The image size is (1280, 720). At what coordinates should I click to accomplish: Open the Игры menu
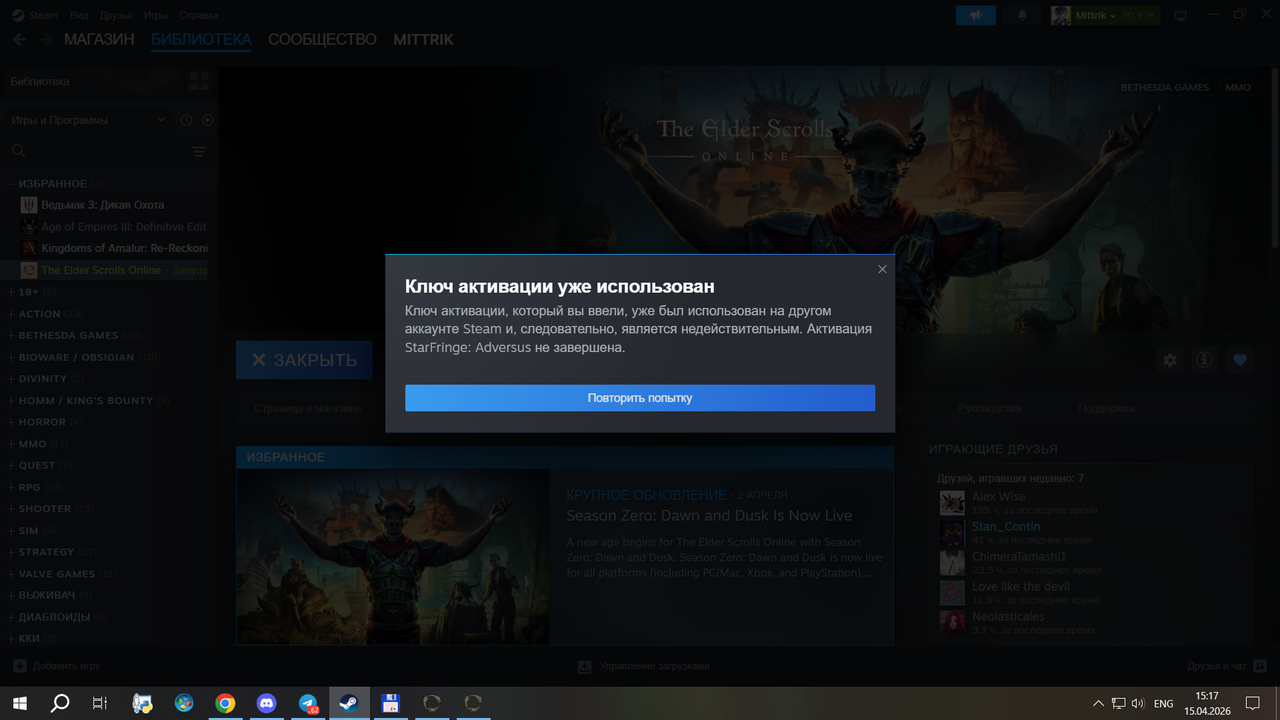coord(155,15)
